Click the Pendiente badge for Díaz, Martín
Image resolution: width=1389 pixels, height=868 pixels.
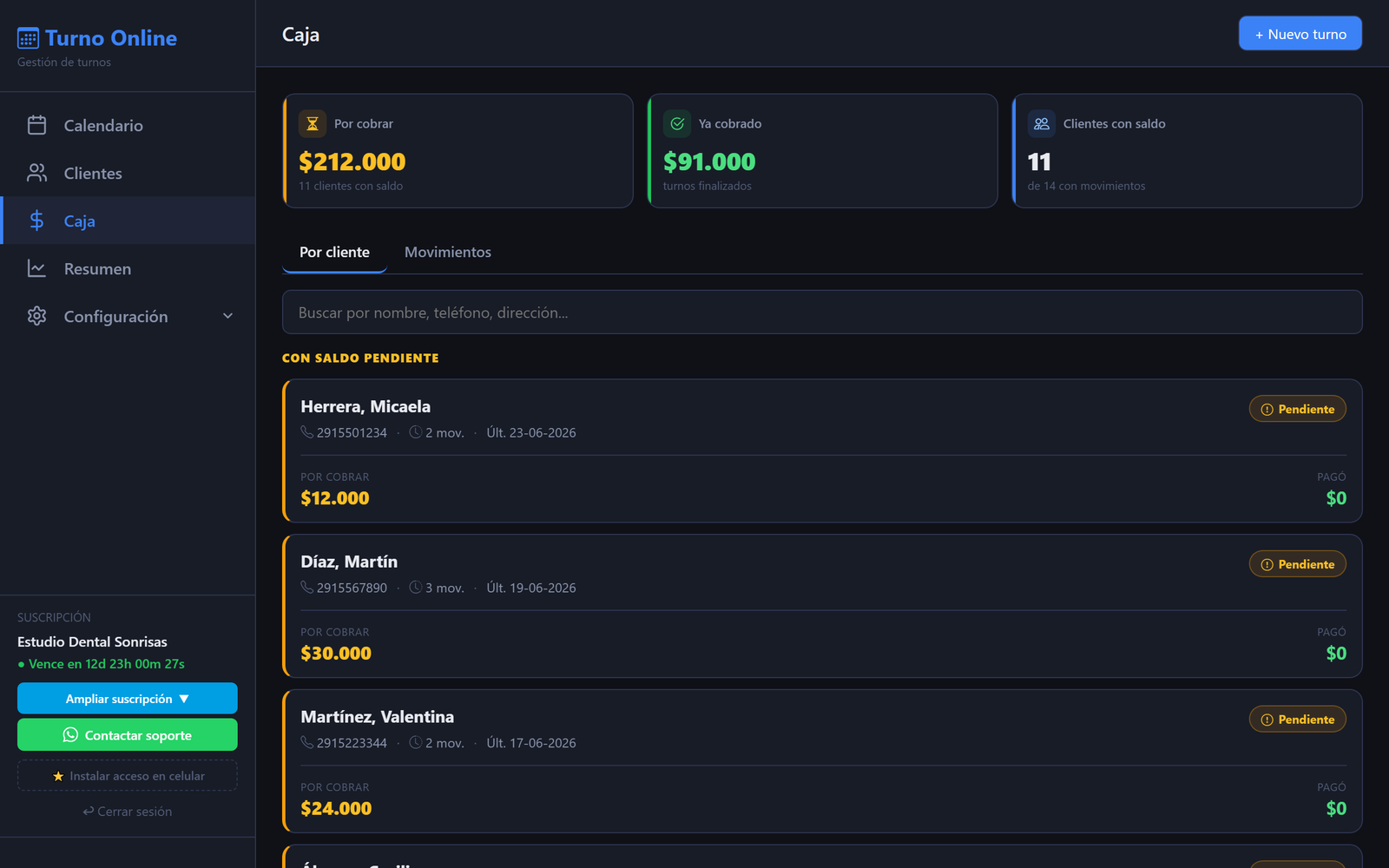coord(1298,564)
